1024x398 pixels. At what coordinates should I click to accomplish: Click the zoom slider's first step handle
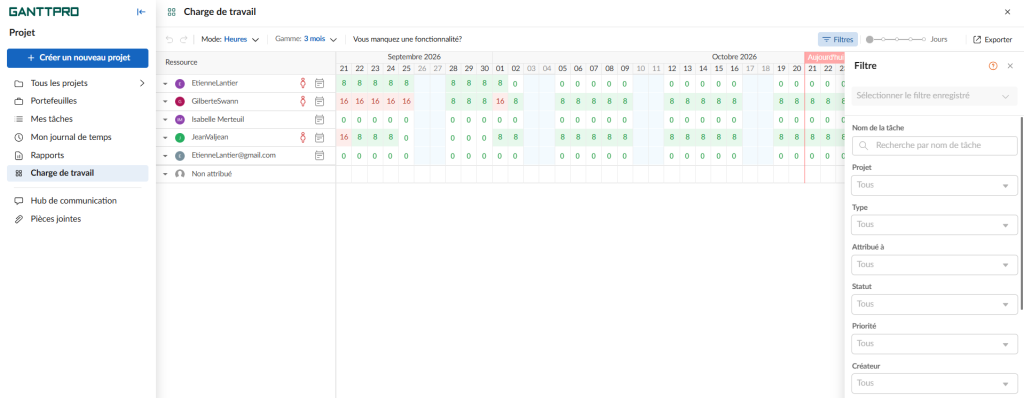tap(869, 39)
